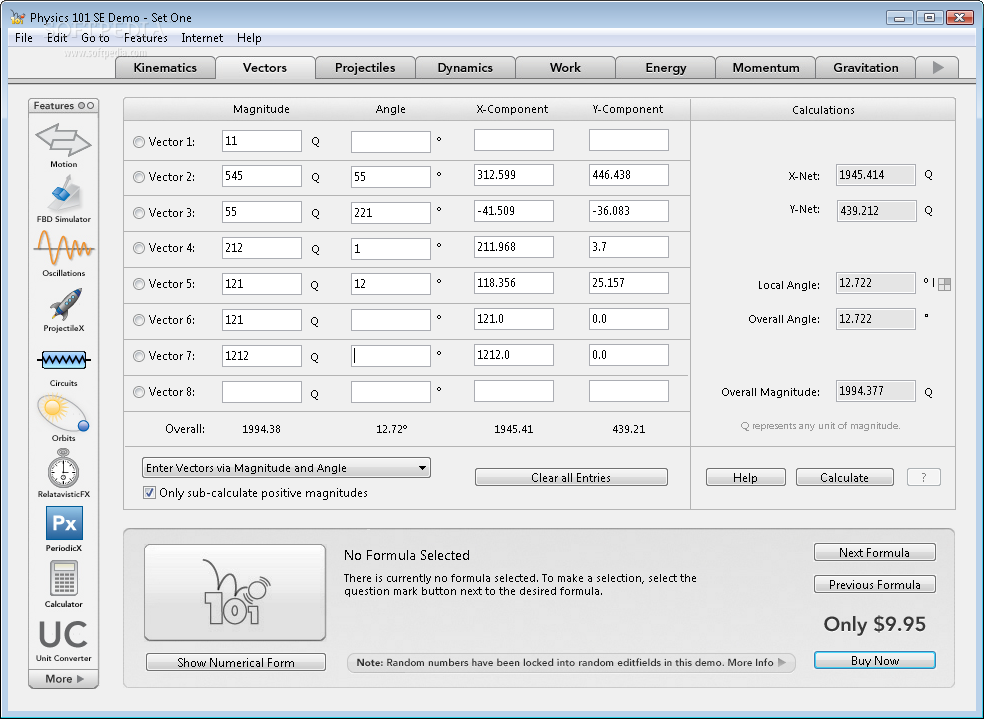Click the Overall Magnitude result field
Image resolution: width=984 pixels, height=719 pixels.
pos(876,391)
